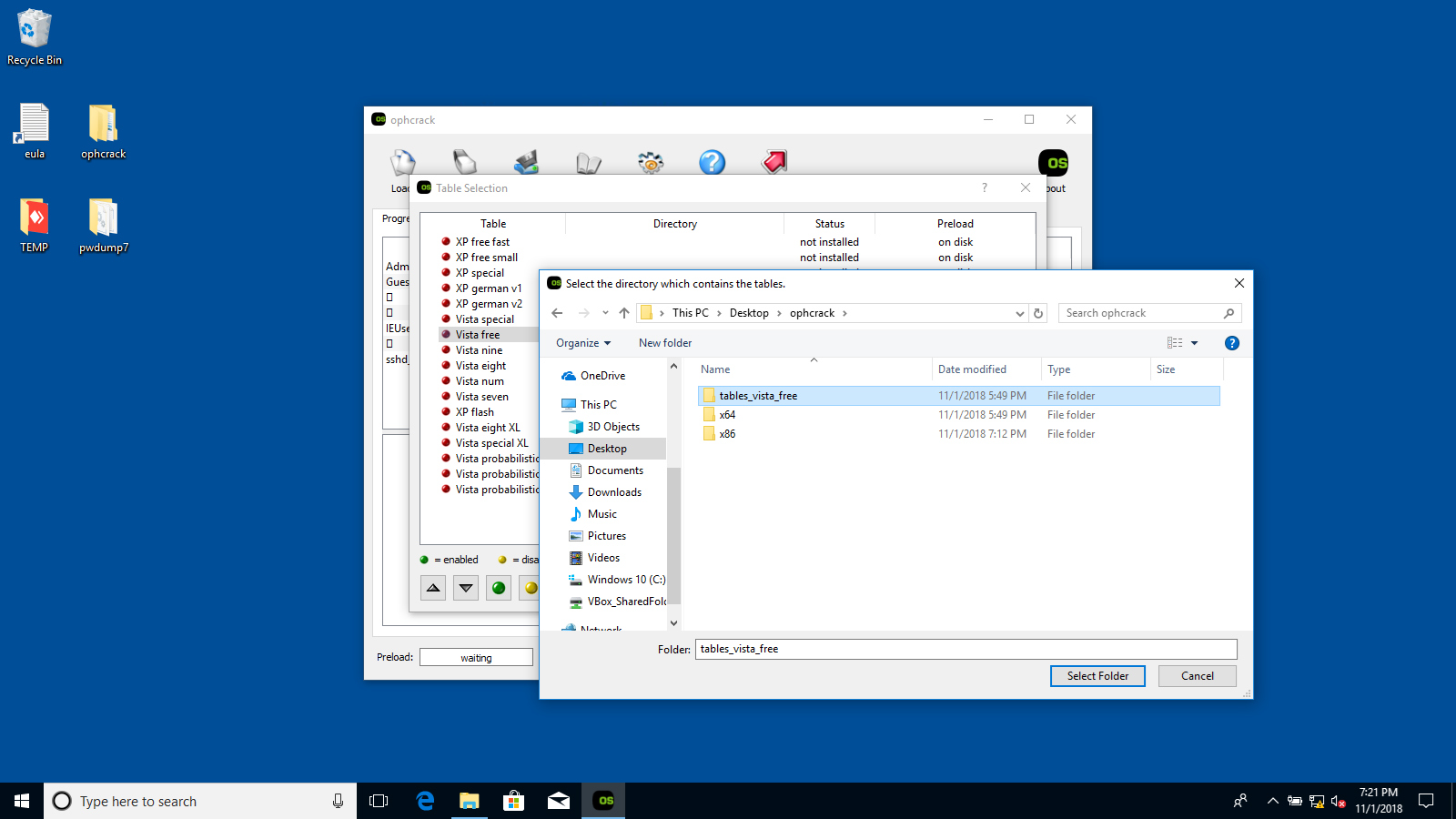This screenshot has width=1456, height=819.
Task: Click the Table Selection help question mark
Action: tap(984, 187)
